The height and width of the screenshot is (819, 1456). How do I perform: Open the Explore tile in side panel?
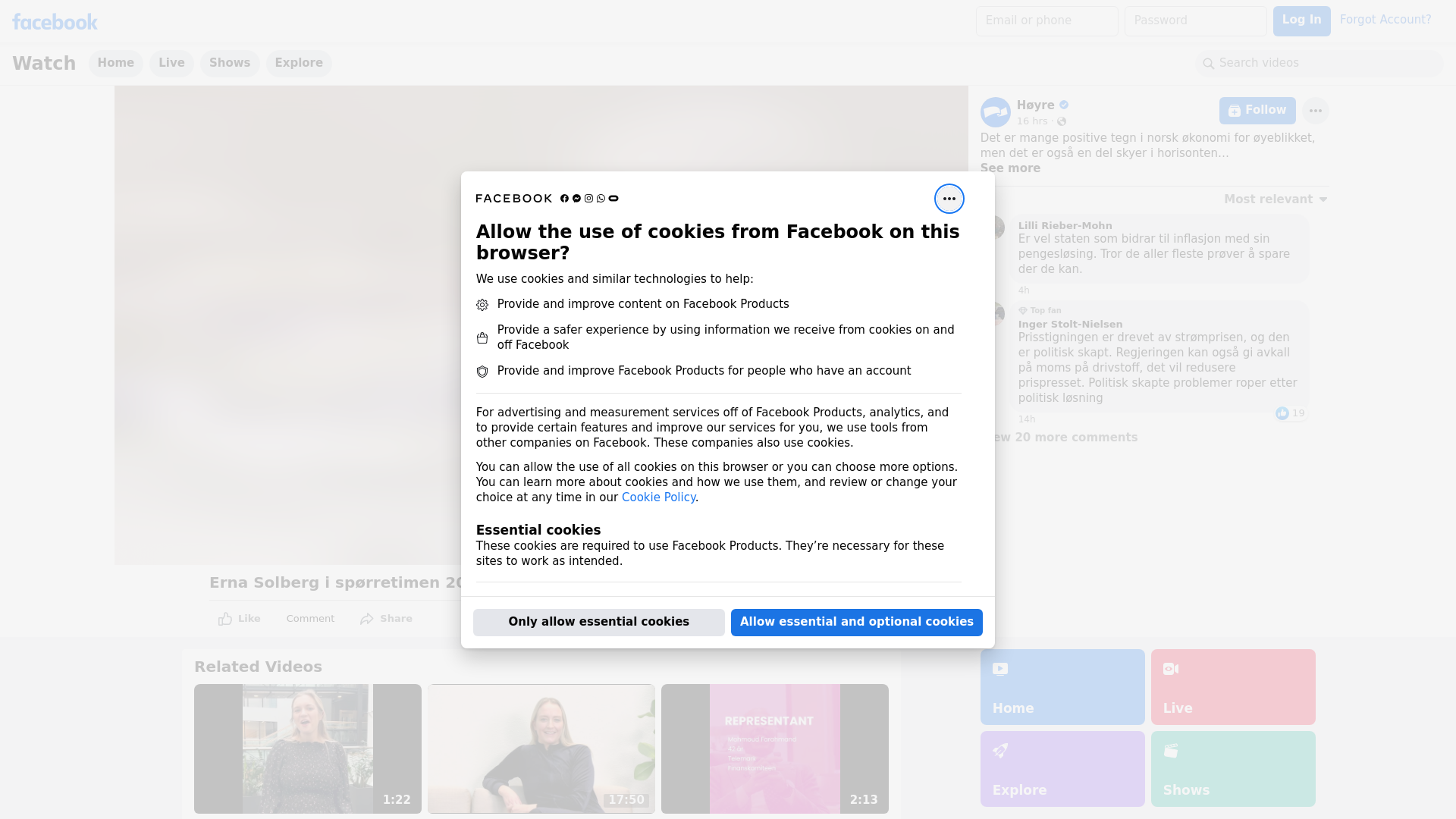(1062, 769)
